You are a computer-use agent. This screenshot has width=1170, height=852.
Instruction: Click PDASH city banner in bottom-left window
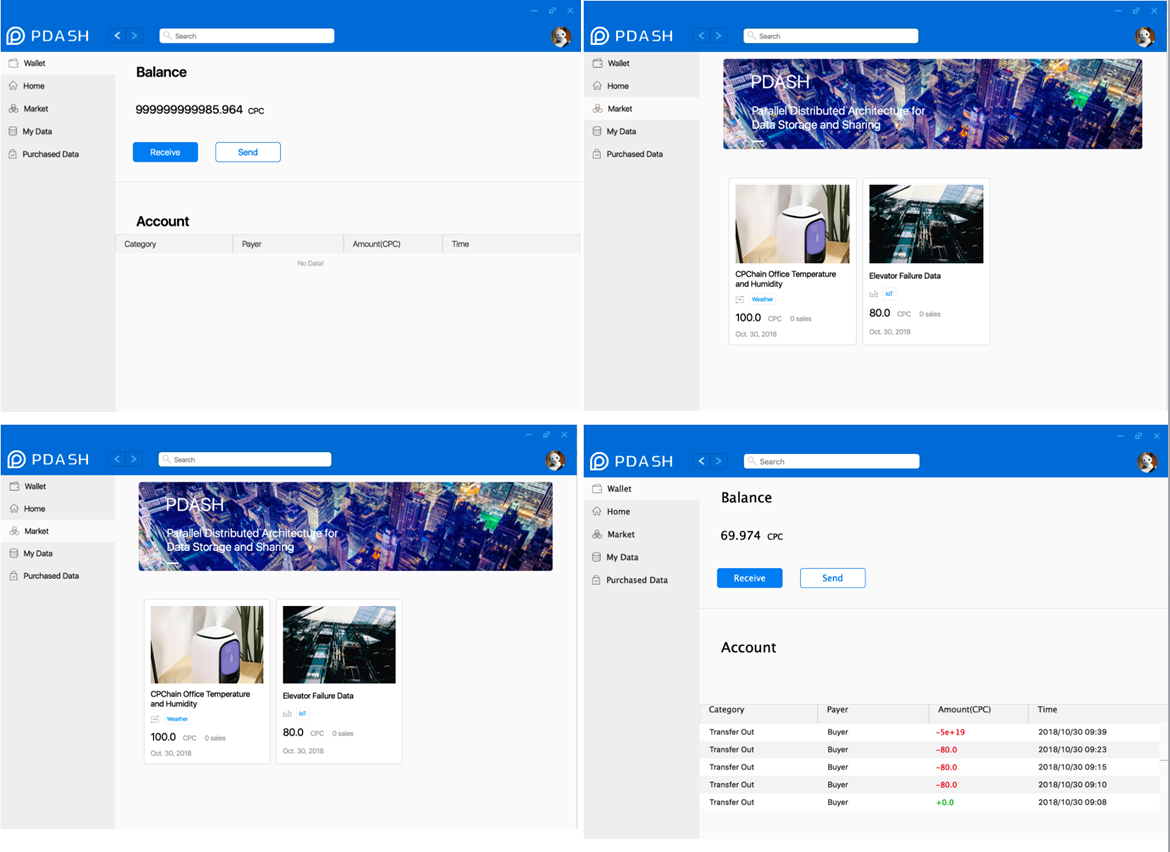coord(345,526)
